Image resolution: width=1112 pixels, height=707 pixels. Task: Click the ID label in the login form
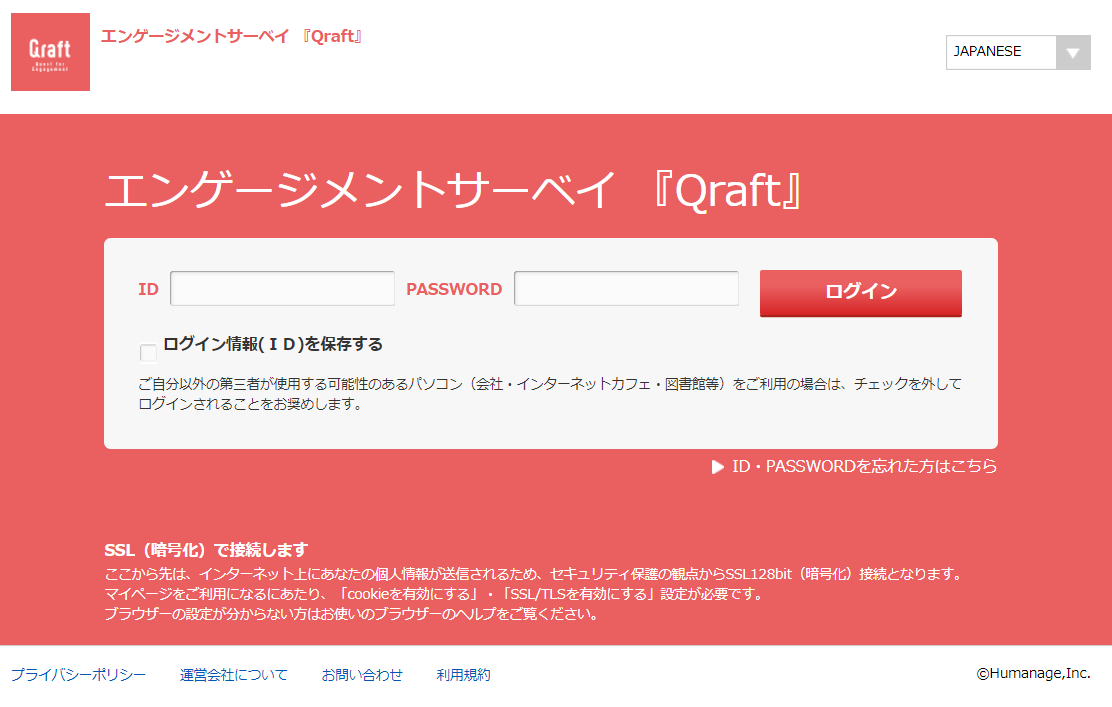pyautogui.click(x=148, y=289)
